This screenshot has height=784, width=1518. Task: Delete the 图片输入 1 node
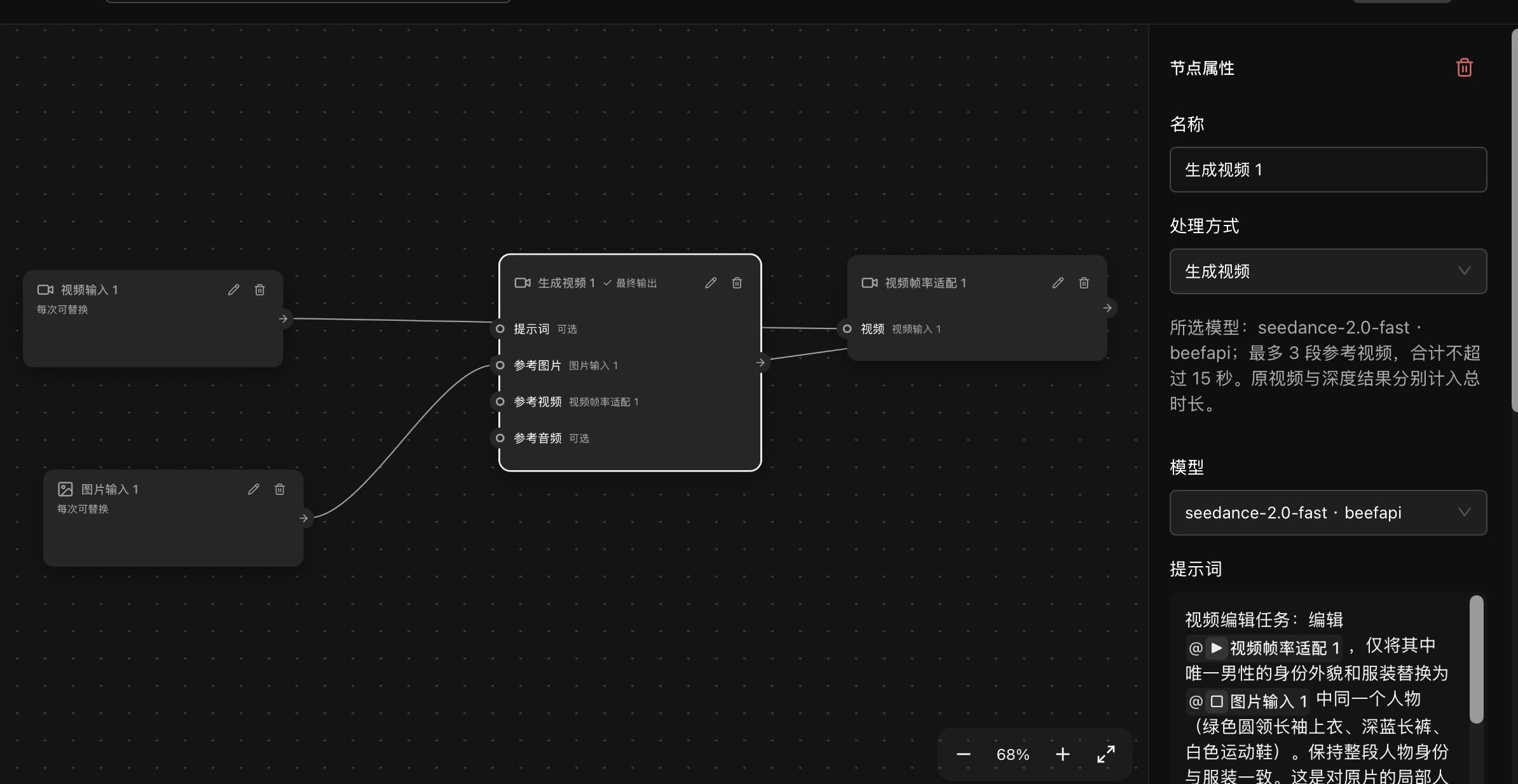click(x=280, y=489)
